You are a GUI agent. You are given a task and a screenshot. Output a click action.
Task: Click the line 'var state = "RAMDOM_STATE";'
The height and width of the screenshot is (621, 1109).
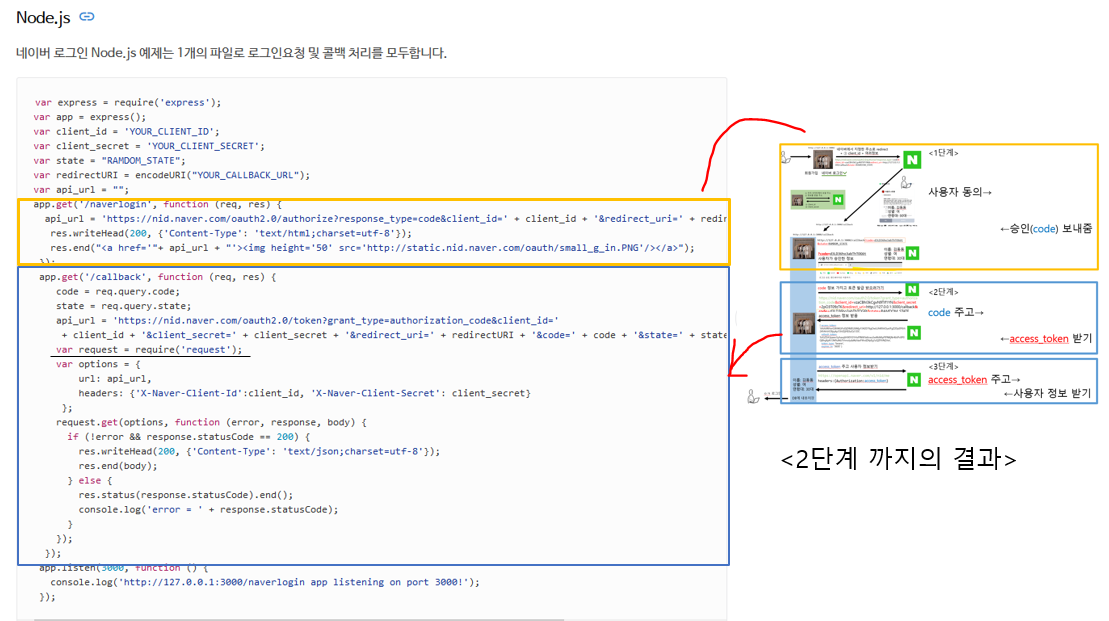[110, 161]
